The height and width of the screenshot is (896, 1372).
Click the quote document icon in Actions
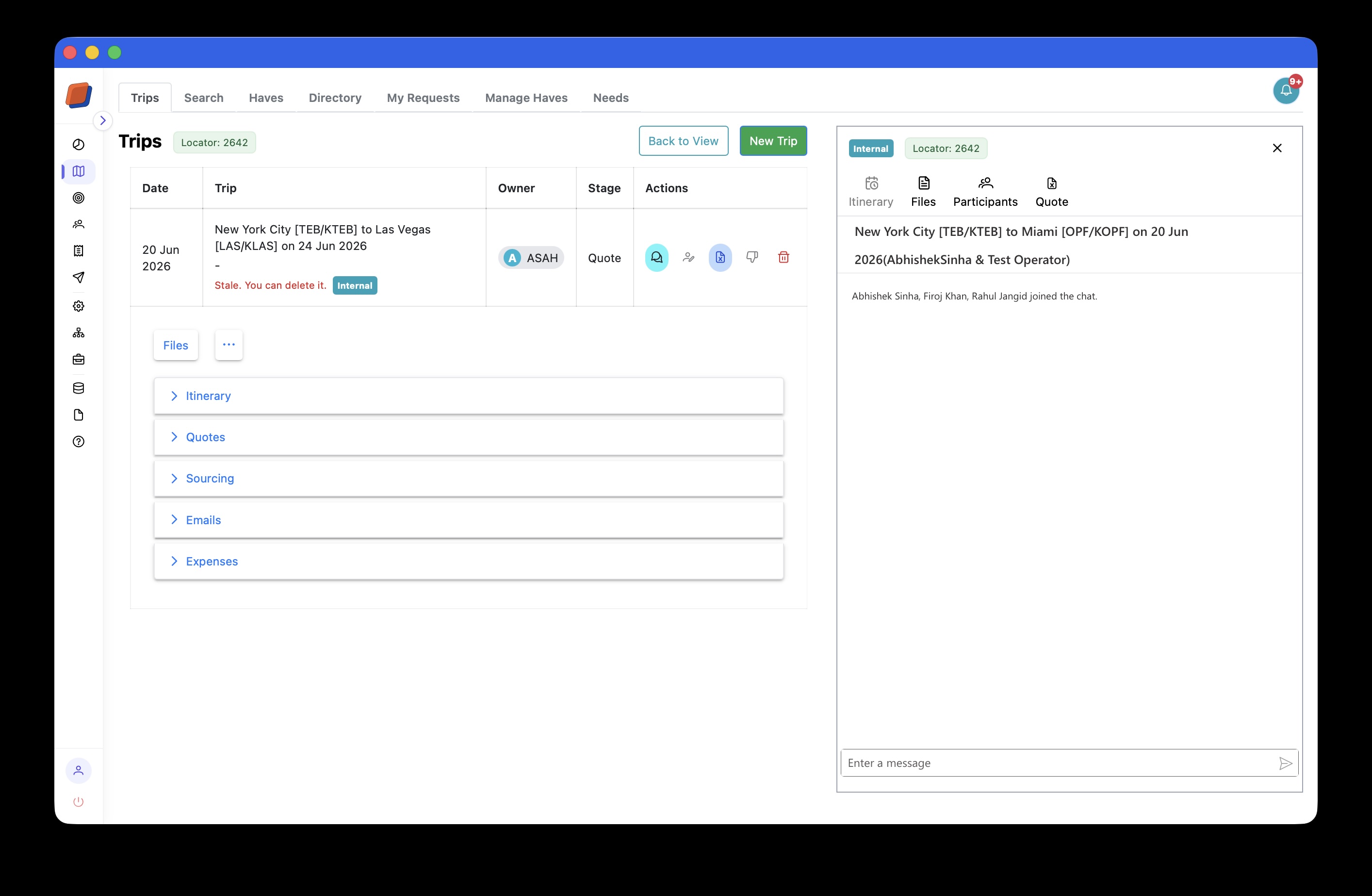point(720,257)
